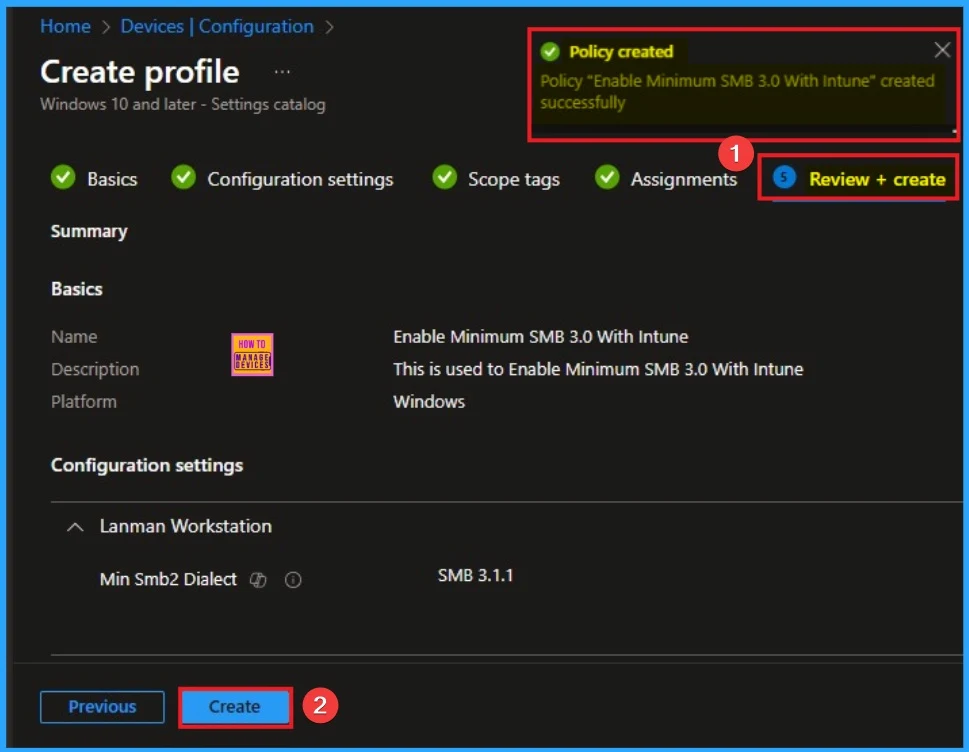The image size is (969, 752).
Task: Click the Policy created success icon
Action: 550,52
